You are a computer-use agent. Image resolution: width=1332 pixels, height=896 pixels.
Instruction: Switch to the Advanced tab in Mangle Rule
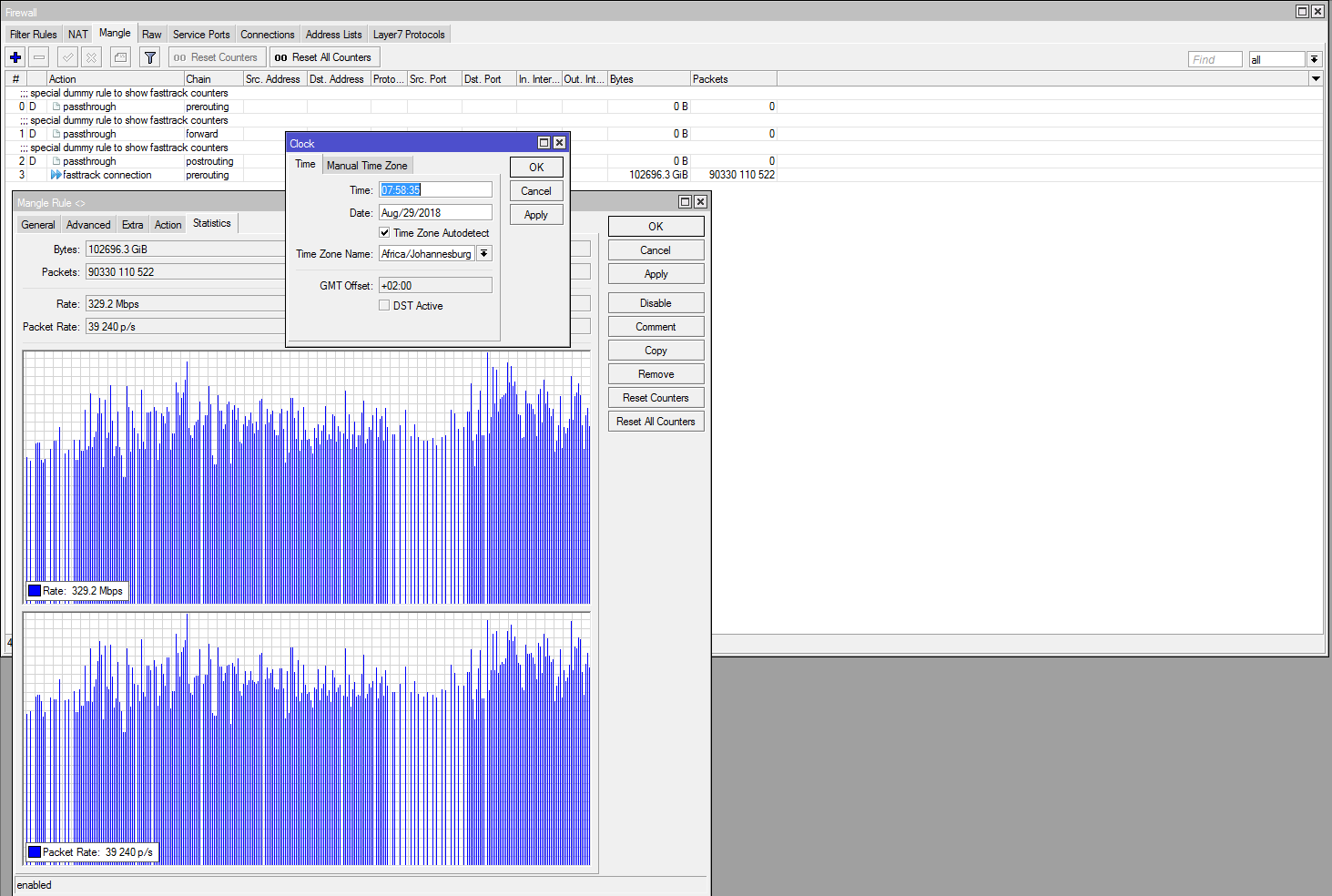click(88, 225)
